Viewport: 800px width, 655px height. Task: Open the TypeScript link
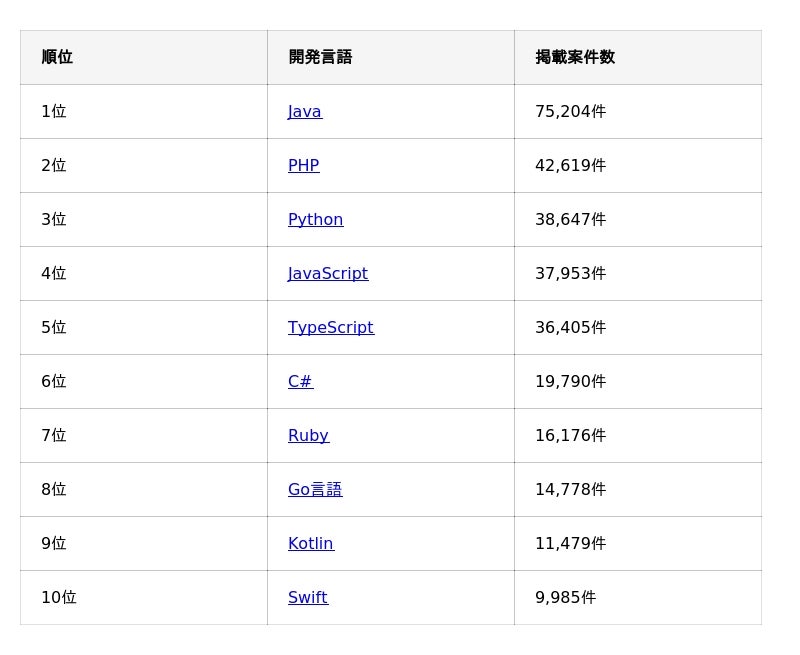330,328
